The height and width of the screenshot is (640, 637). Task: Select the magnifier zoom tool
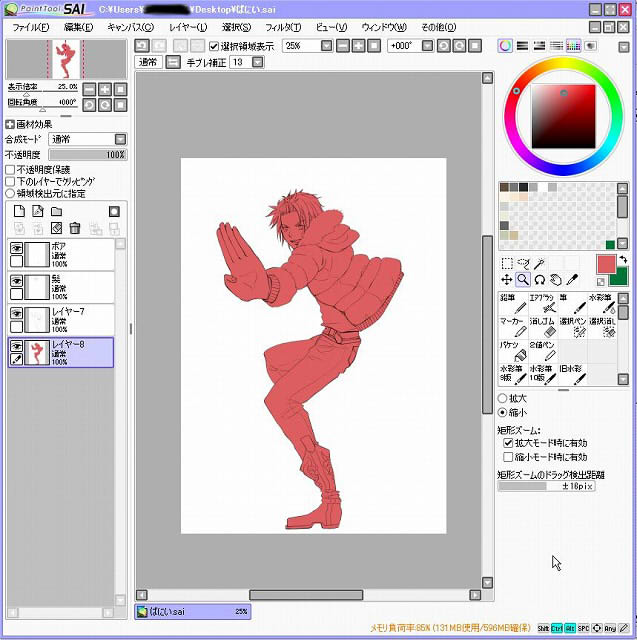523,280
